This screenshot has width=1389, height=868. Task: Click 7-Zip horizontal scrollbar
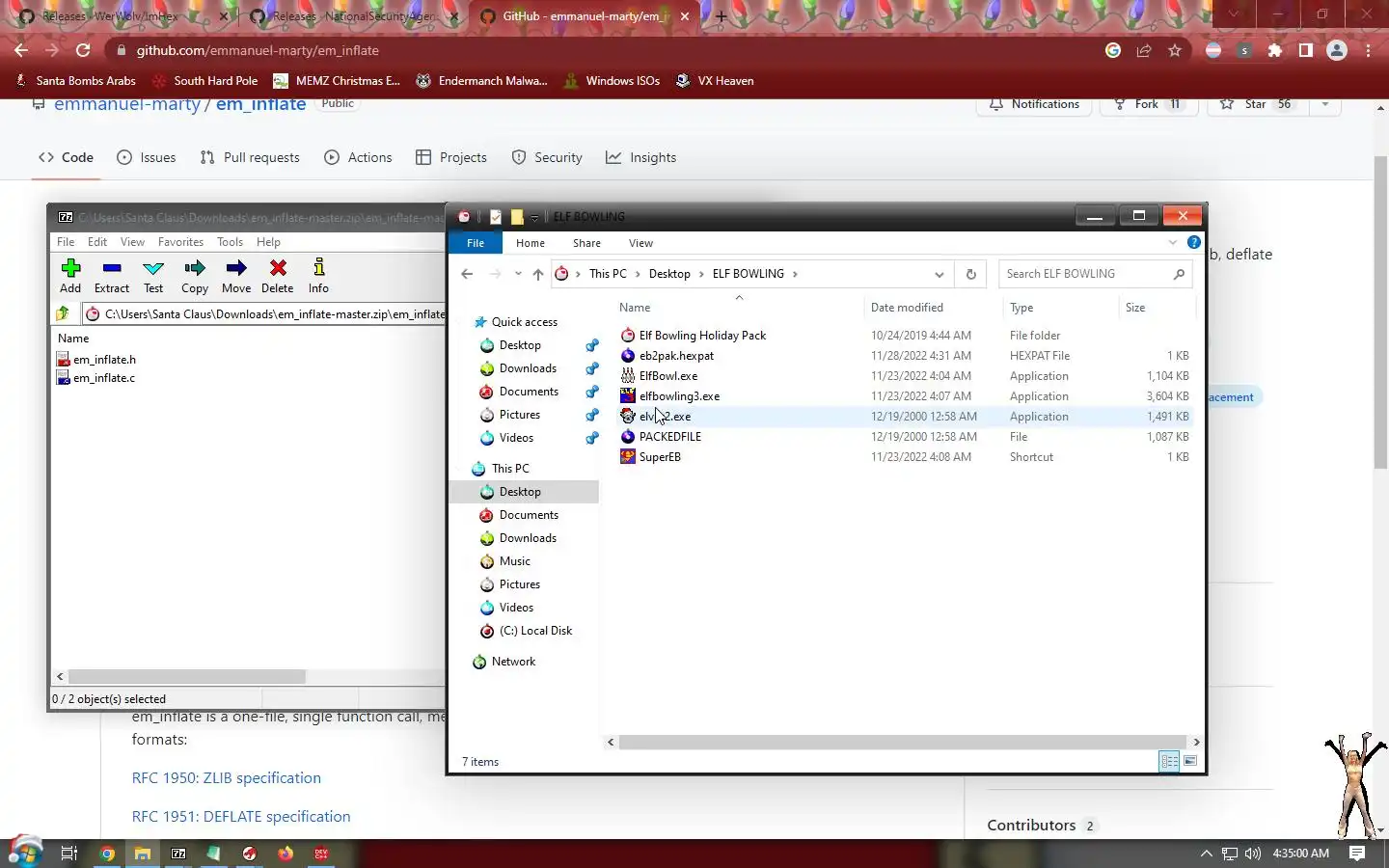pyautogui.click(x=187, y=677)
